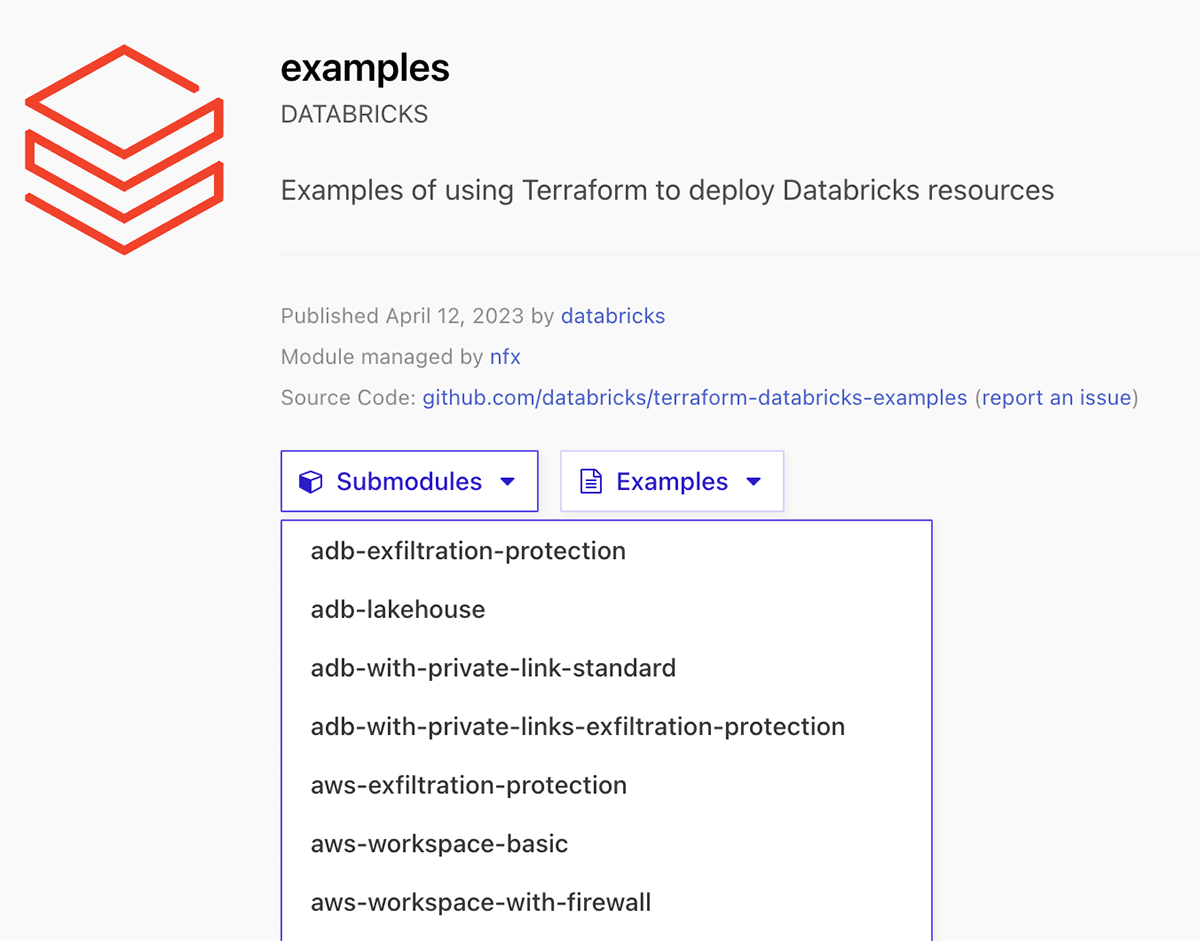Open the Examples dropdown
Viewport: 1200px width, 941px height.
tap(672, 481)
